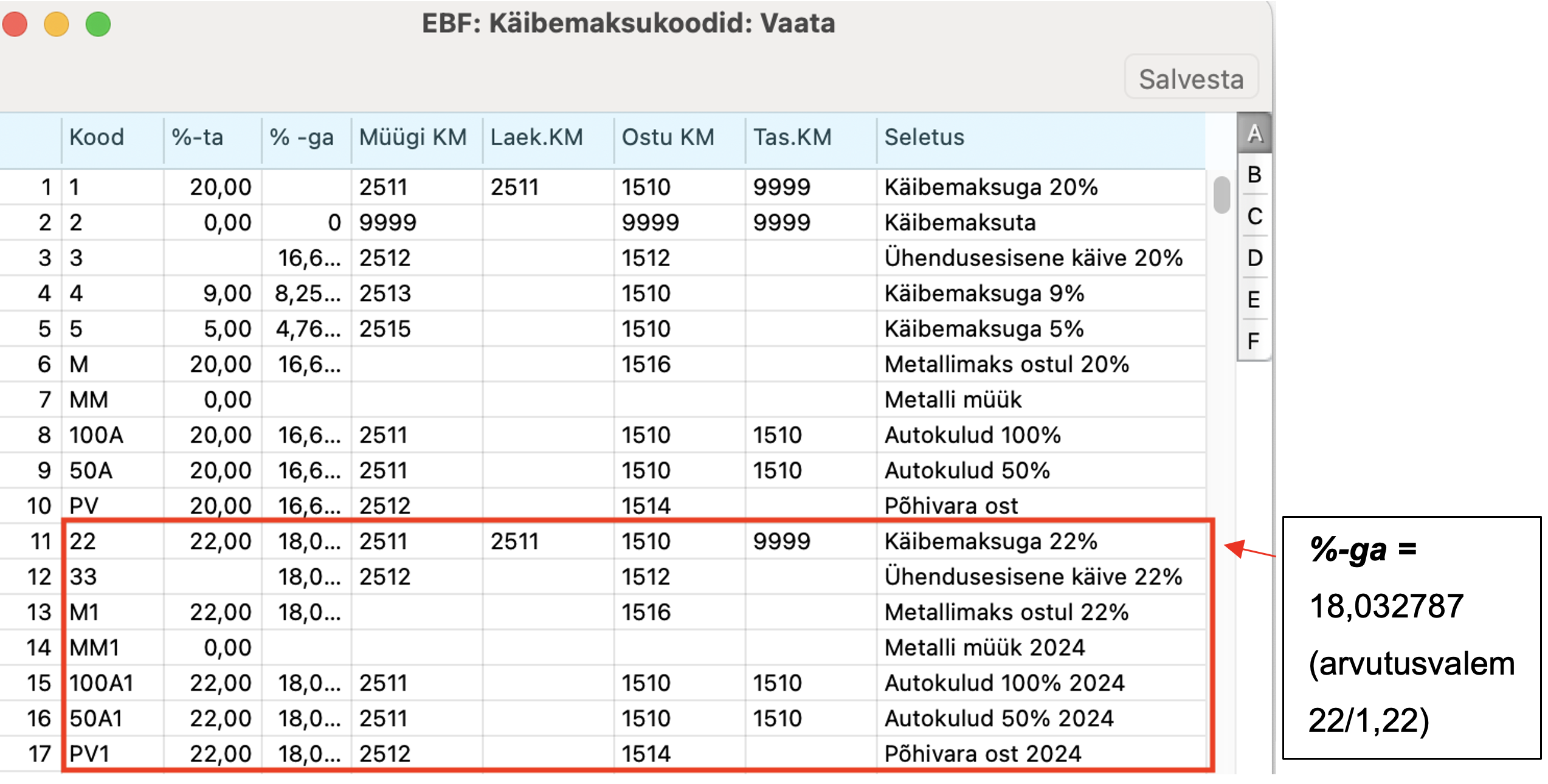1548x784 pixels.
Task: Select tab E
Action: (x=1254, y=300)
